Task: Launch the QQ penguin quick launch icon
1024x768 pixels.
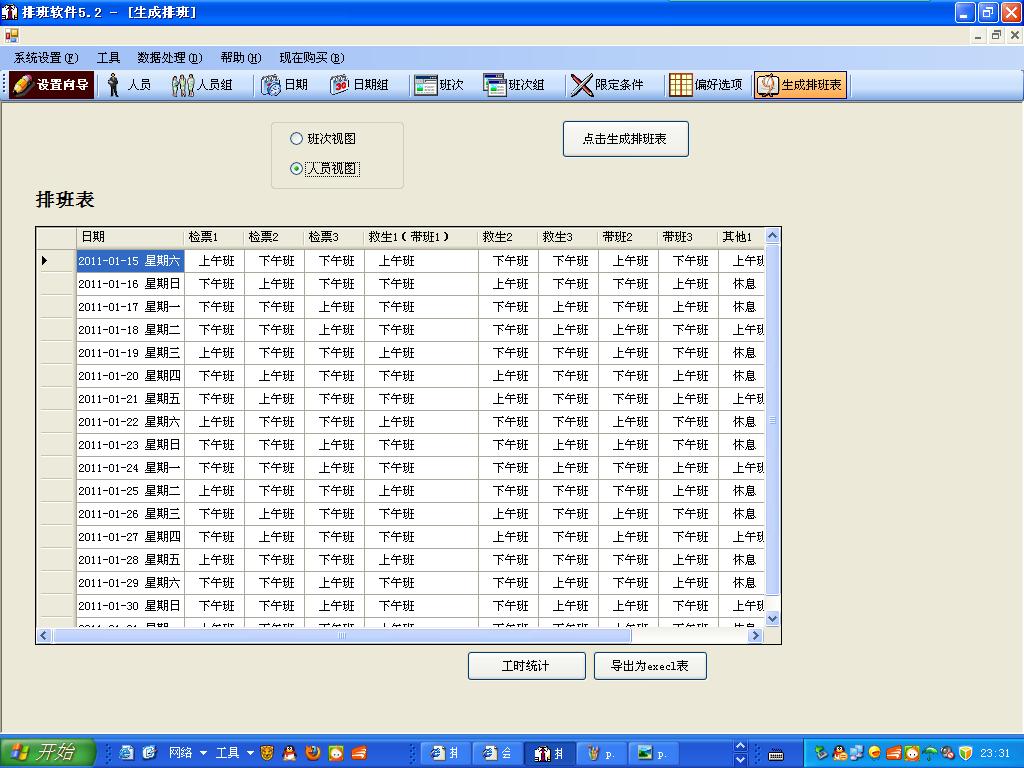Action: tap(289, 753)
